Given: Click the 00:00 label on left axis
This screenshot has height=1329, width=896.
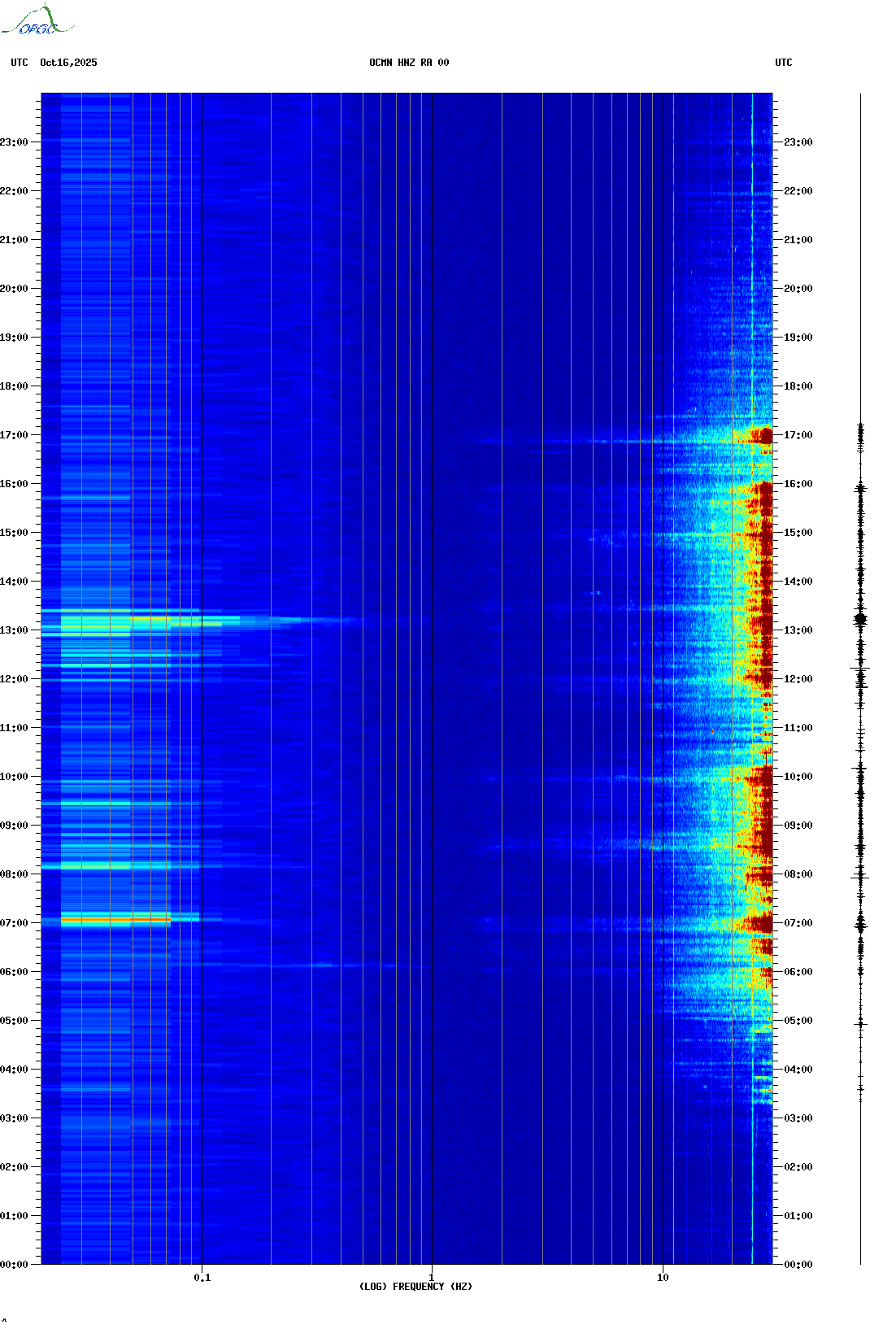Looking at the screenshot, I should pyautogui.click(x=14, y=1265).
